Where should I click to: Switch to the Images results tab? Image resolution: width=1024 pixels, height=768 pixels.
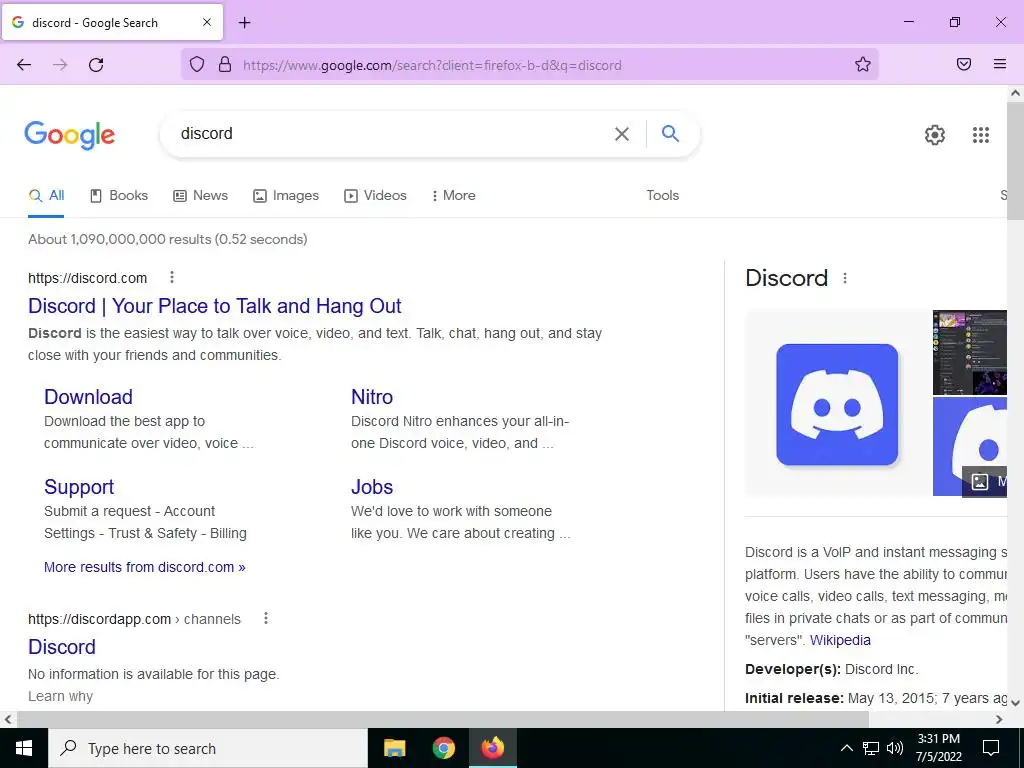click(x=286, y=195)
